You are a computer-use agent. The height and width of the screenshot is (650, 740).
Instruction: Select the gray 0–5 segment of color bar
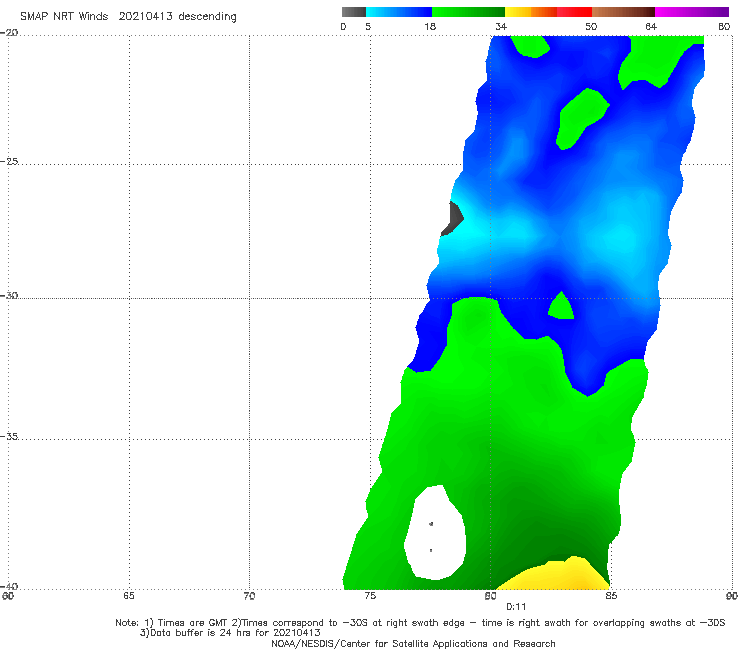354,12
